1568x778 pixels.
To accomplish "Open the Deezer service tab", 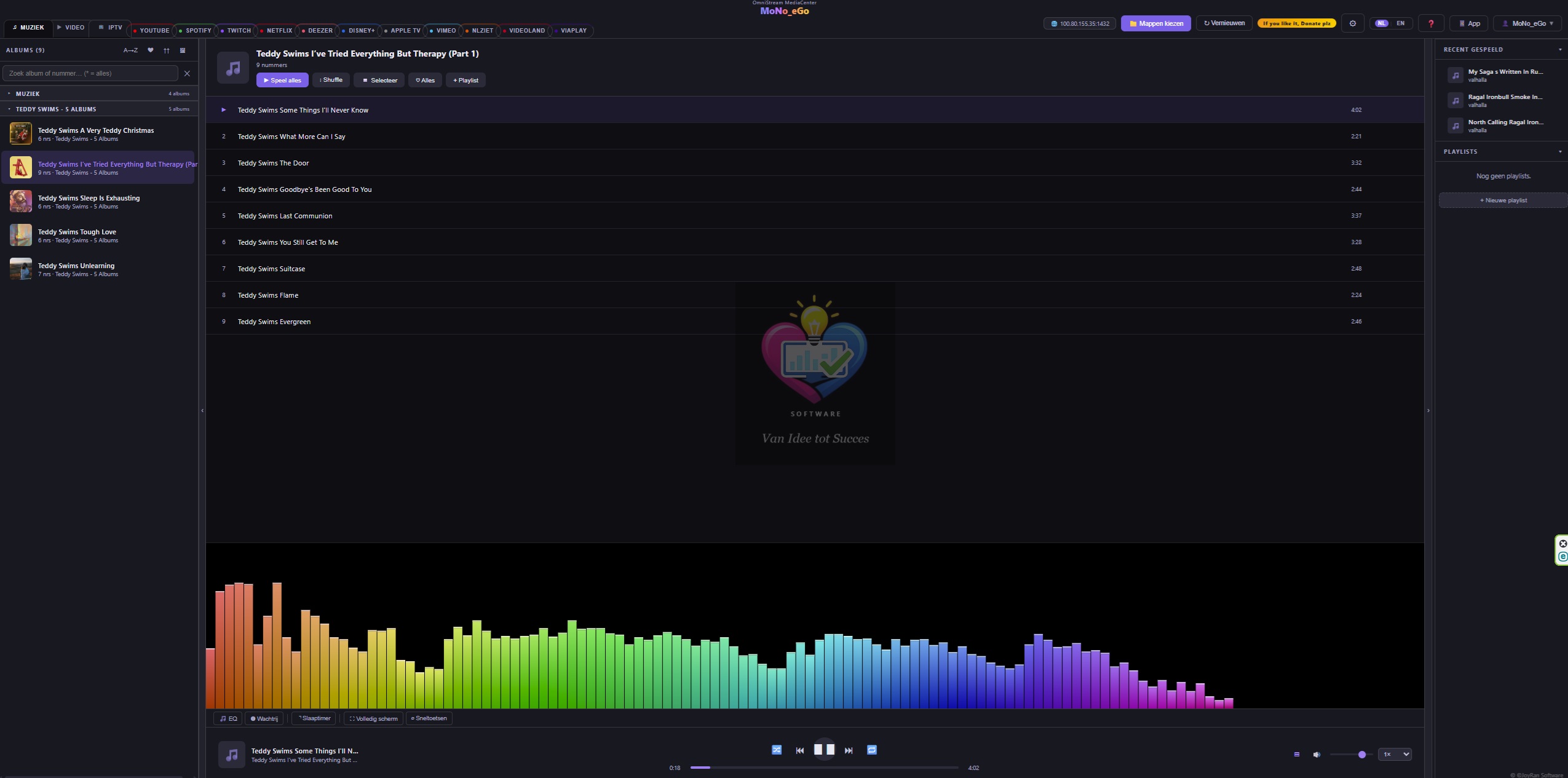I will [x=317, y=30].
